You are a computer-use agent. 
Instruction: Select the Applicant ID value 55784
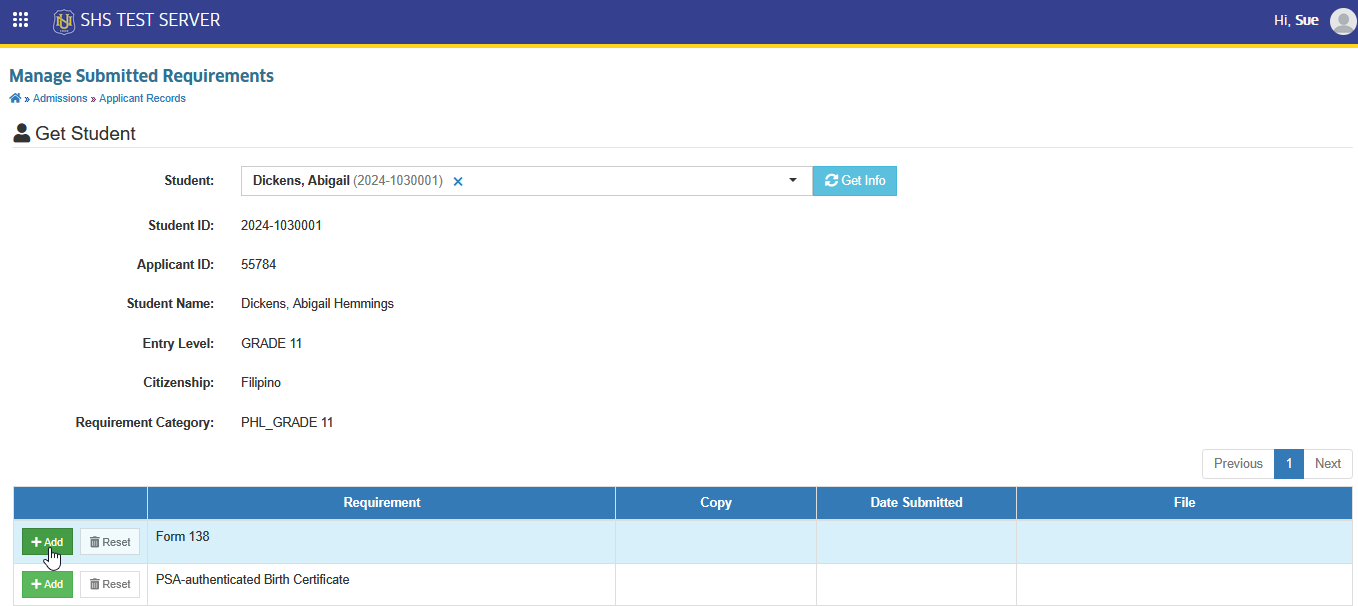click(x=258, y=265)
